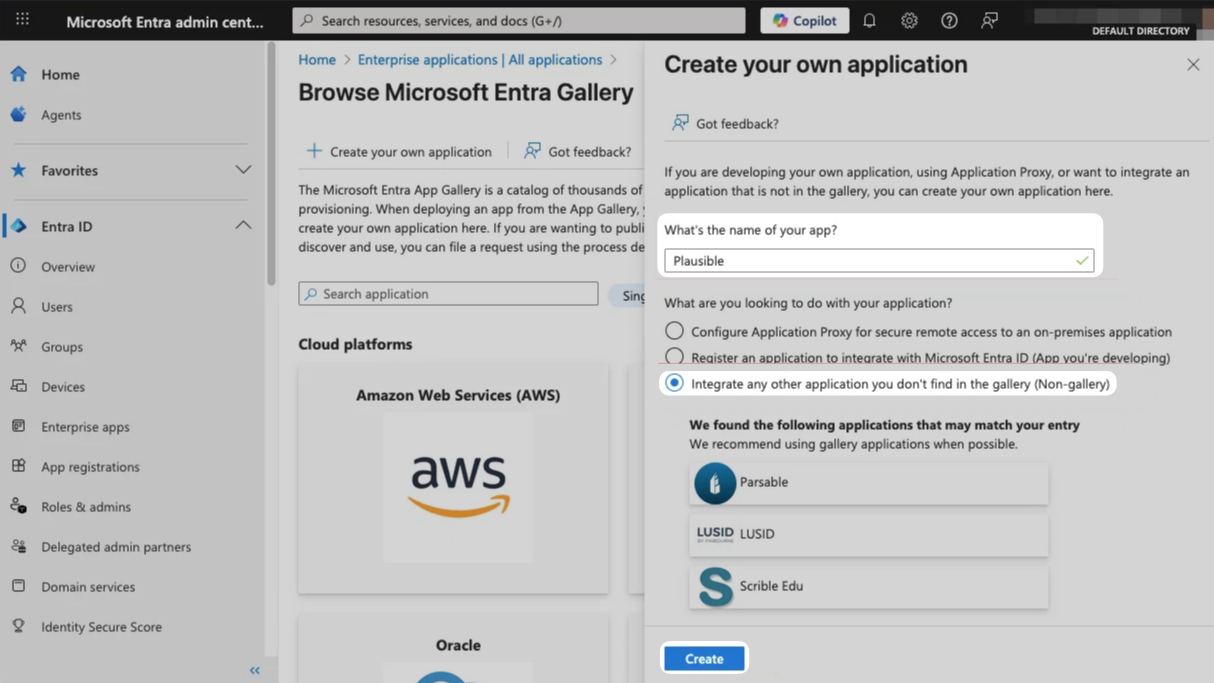
Task: Click the Scrible Edu S logo
Action: pyautogui.click(x=715, y=587)
